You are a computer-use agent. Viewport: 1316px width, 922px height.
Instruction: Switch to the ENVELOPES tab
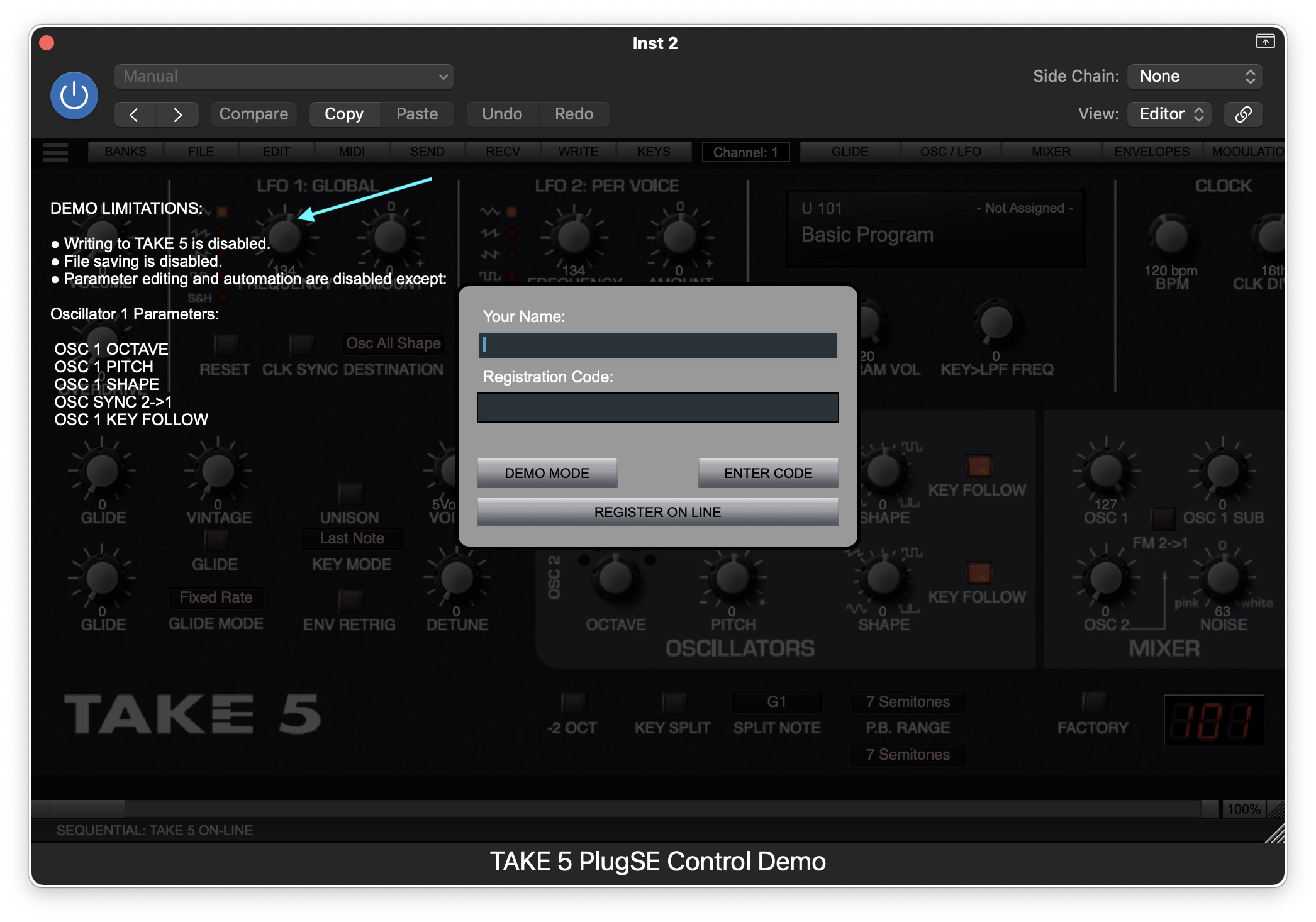pos(1152,152)
